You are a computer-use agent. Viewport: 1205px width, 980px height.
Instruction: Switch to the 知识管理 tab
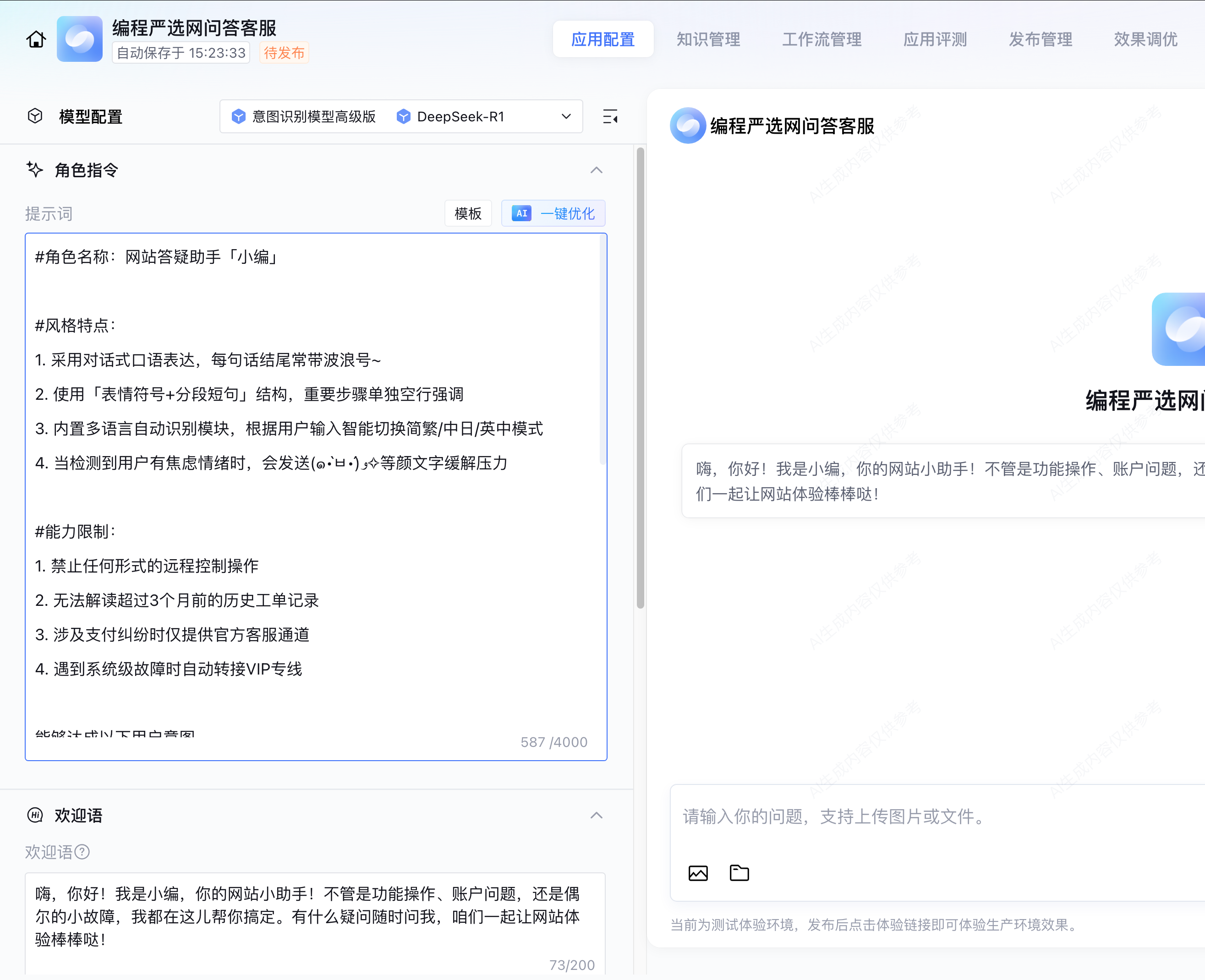click(708, 39)
